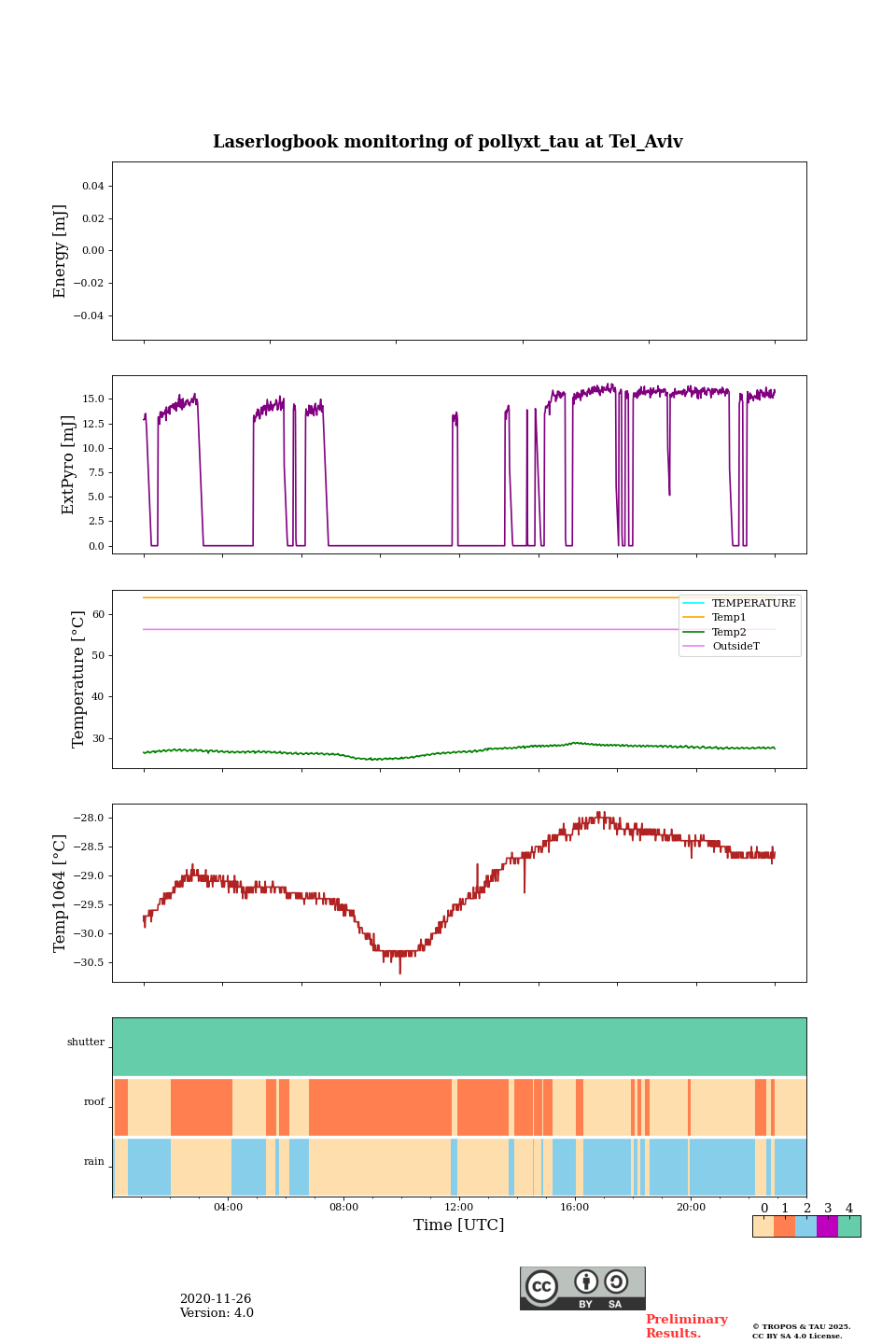Click the green shutter status band

pyautogui.click(x=459, y=1047)
